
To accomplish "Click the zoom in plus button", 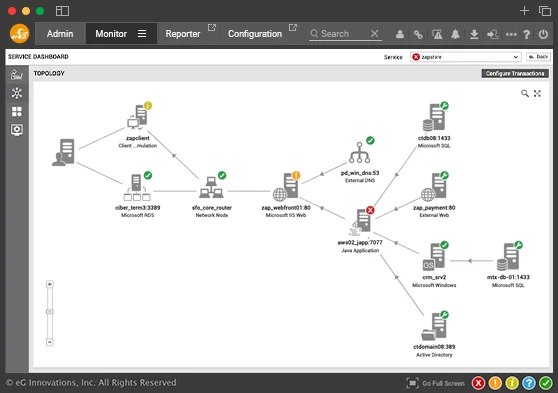I will pos(50,284).
